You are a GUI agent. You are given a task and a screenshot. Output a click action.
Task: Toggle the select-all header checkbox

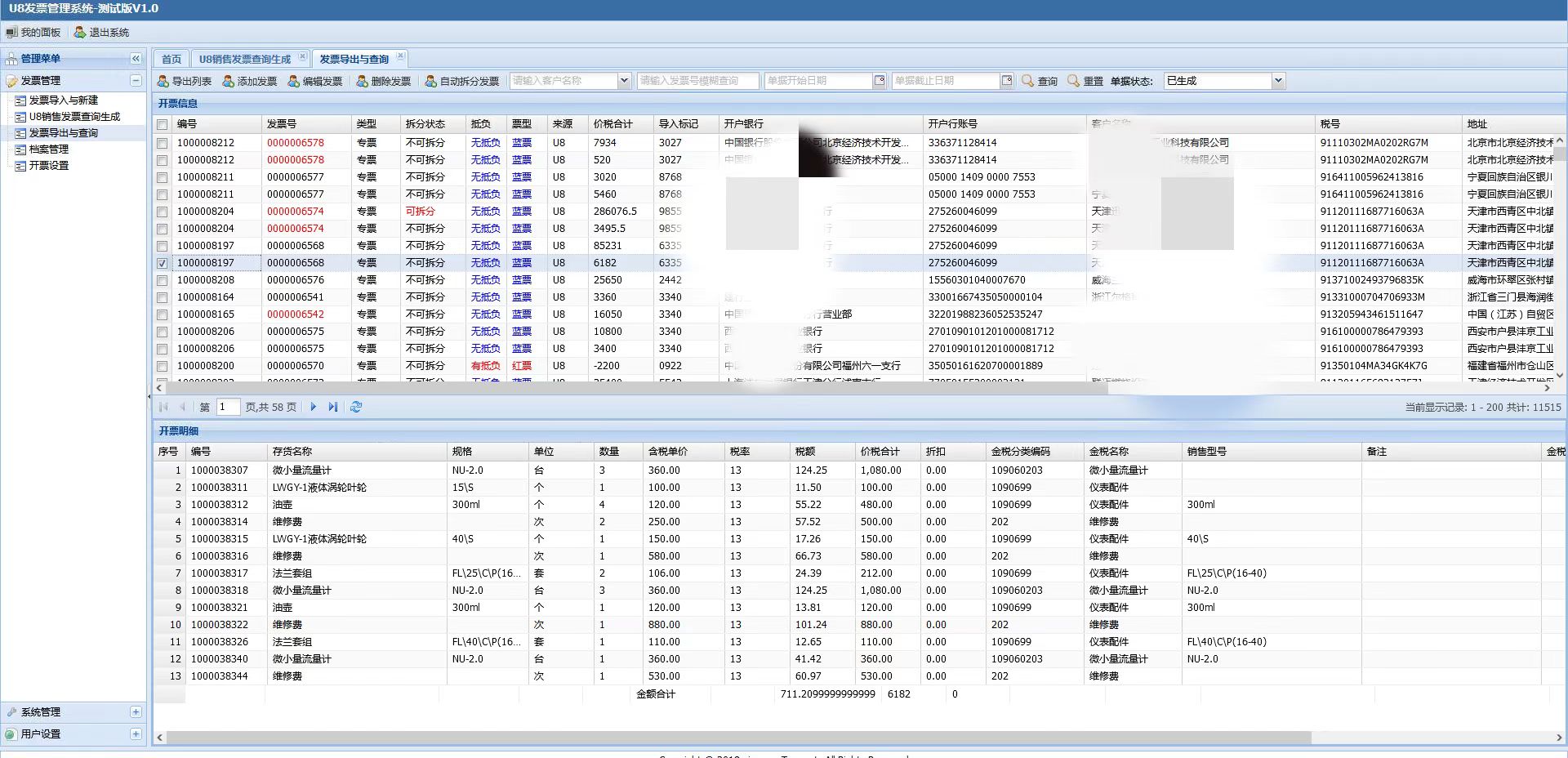click(x=163, y=125)
